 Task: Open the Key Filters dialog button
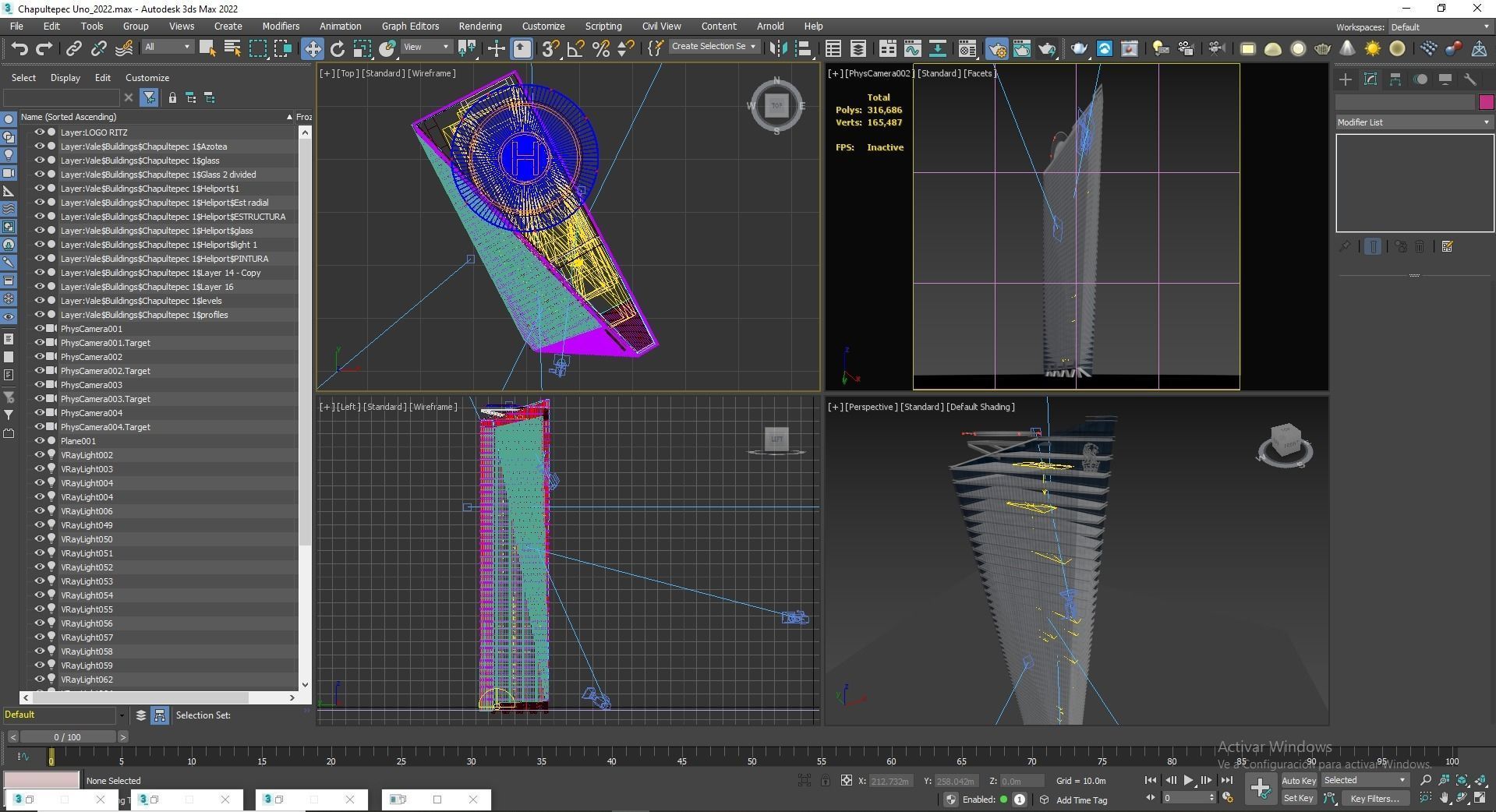coord(1374,798)
